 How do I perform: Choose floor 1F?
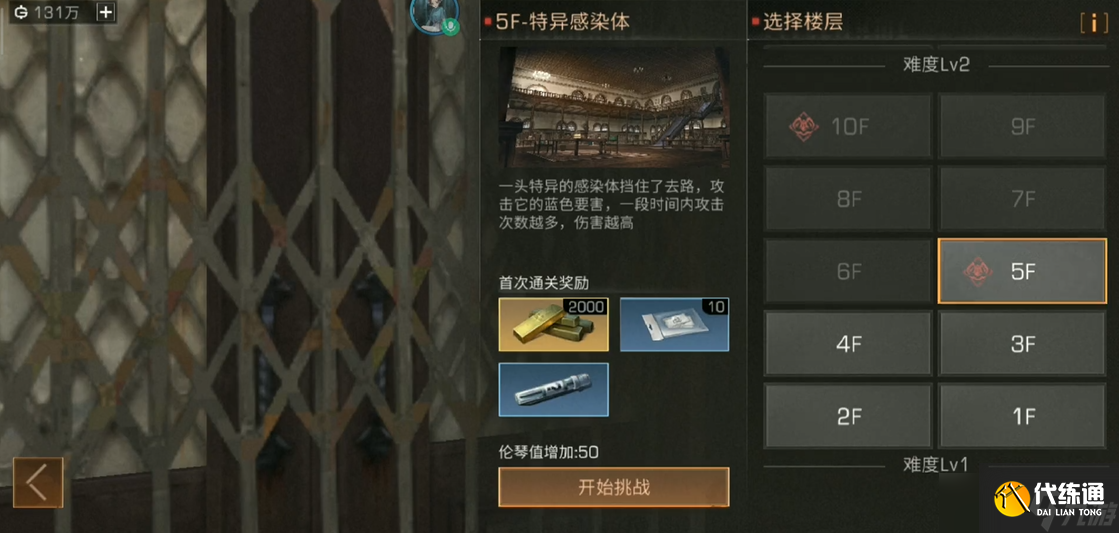pos(1022,417)
